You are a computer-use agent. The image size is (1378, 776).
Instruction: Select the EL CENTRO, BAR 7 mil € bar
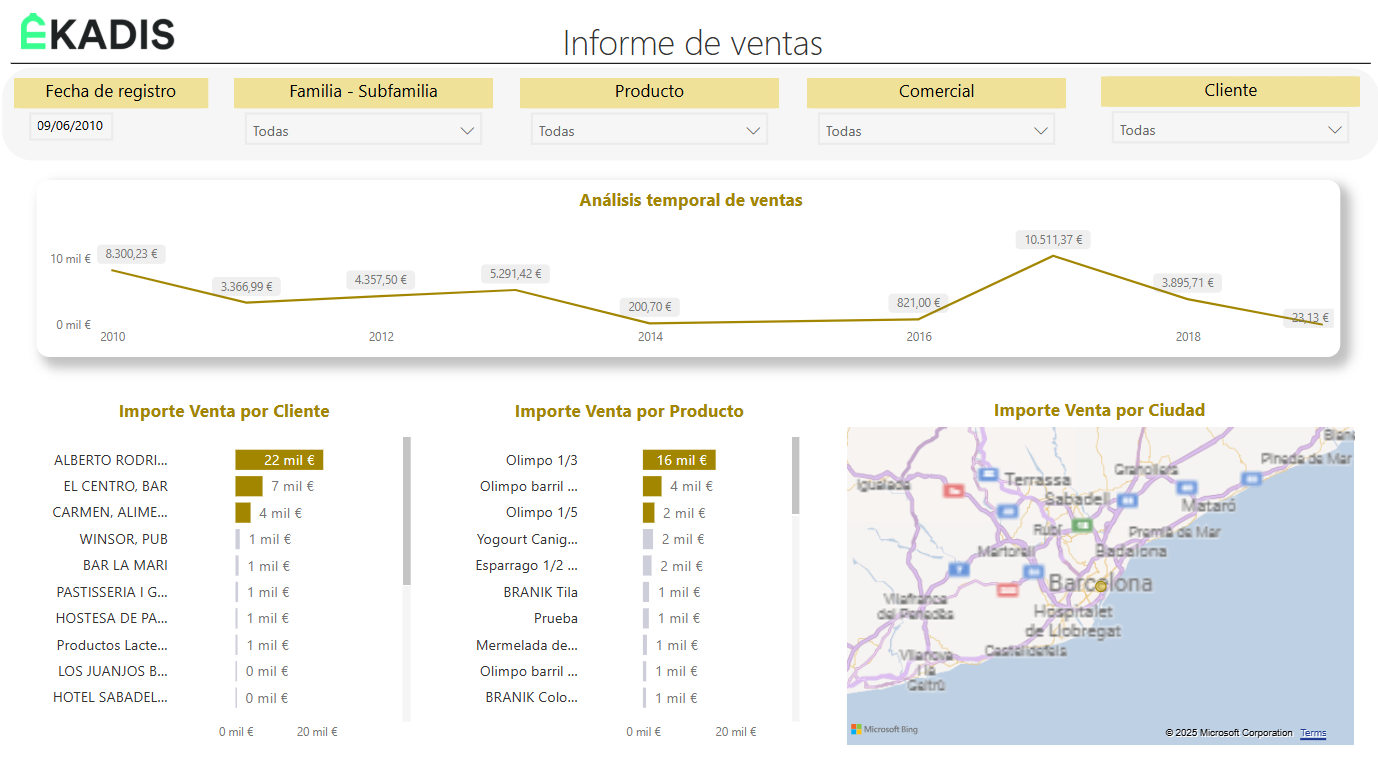pyautogui.click(x=249, y=486)
